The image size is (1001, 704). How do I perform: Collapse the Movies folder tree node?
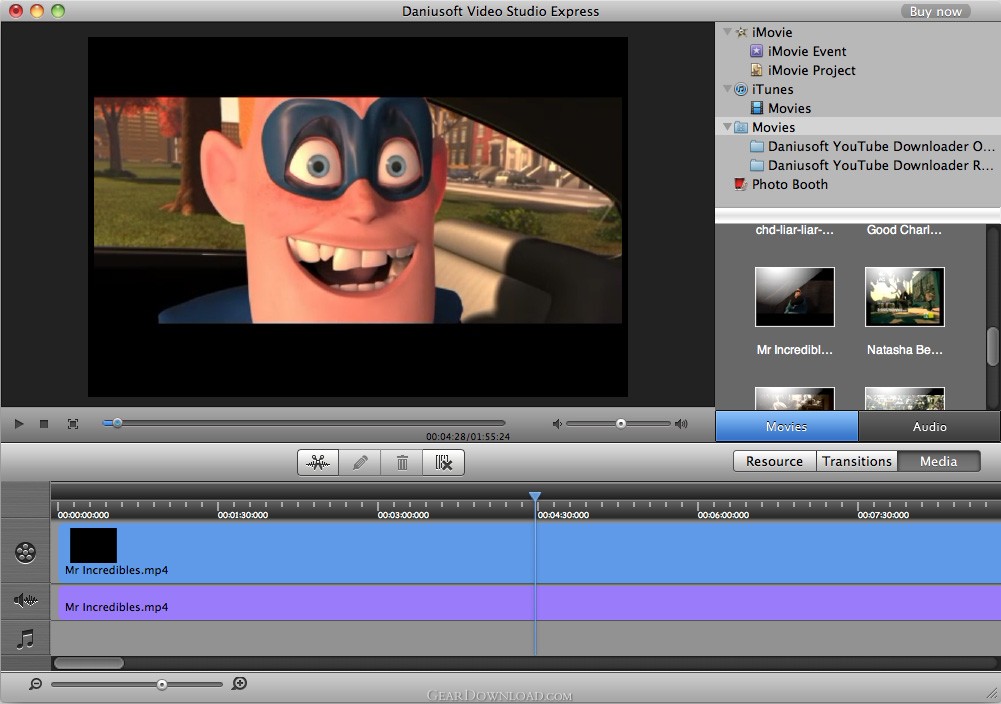[x=727, y=127]
